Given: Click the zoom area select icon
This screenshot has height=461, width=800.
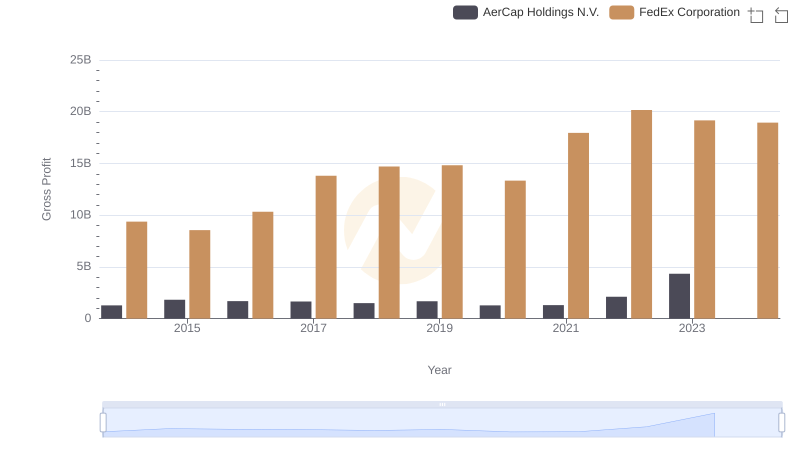Looking at the screenshot, I should click(x=756, y=15).
